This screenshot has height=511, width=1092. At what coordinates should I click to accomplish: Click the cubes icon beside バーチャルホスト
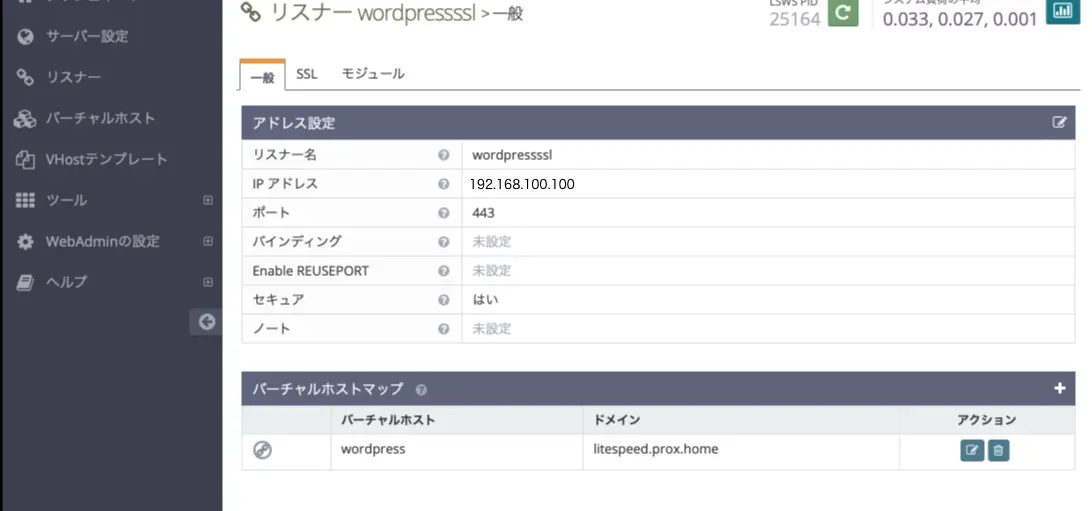tap(25, 118)
